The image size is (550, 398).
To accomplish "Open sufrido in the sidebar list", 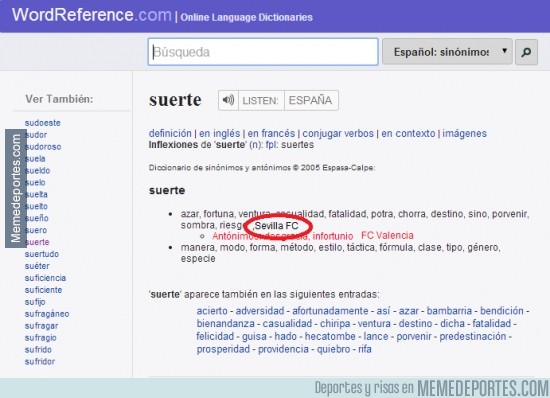I will point(38,350).
